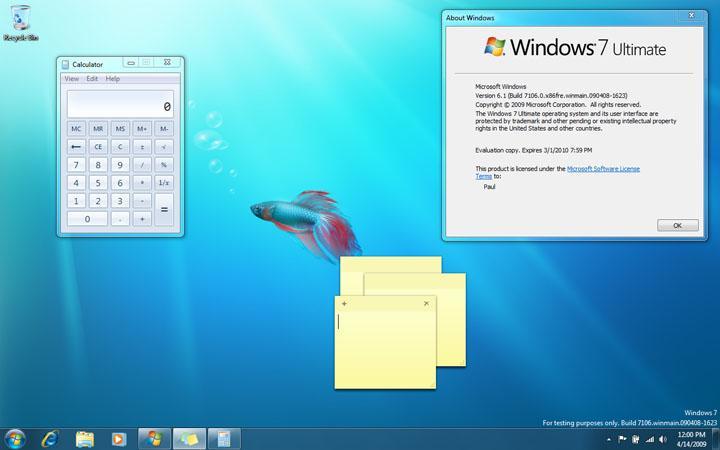Open the Start menu orb
The width and height of the screenshot is (720, 450).
pos(16,438)
